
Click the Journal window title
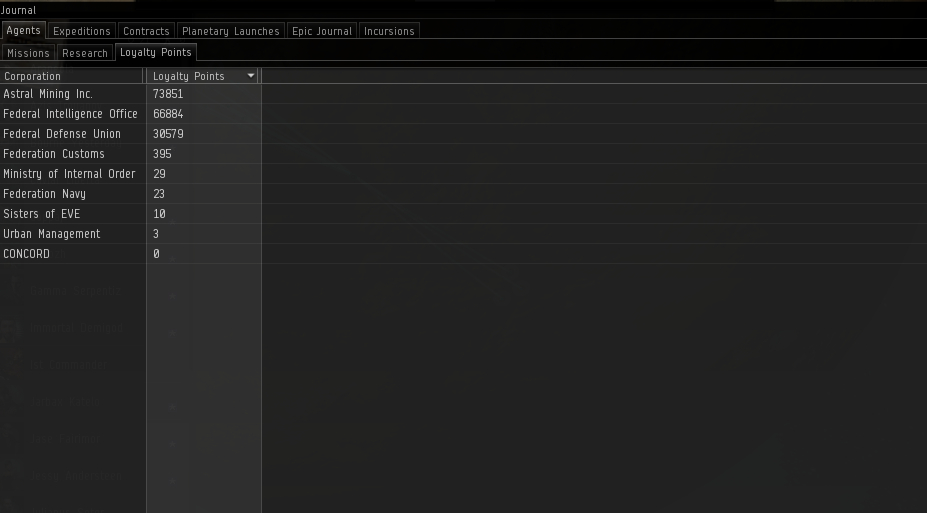(18, 10)
